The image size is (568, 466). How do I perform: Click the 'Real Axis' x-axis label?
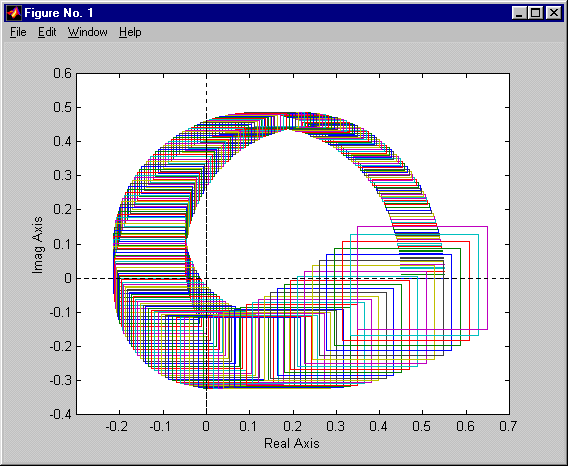click(292, 443)
